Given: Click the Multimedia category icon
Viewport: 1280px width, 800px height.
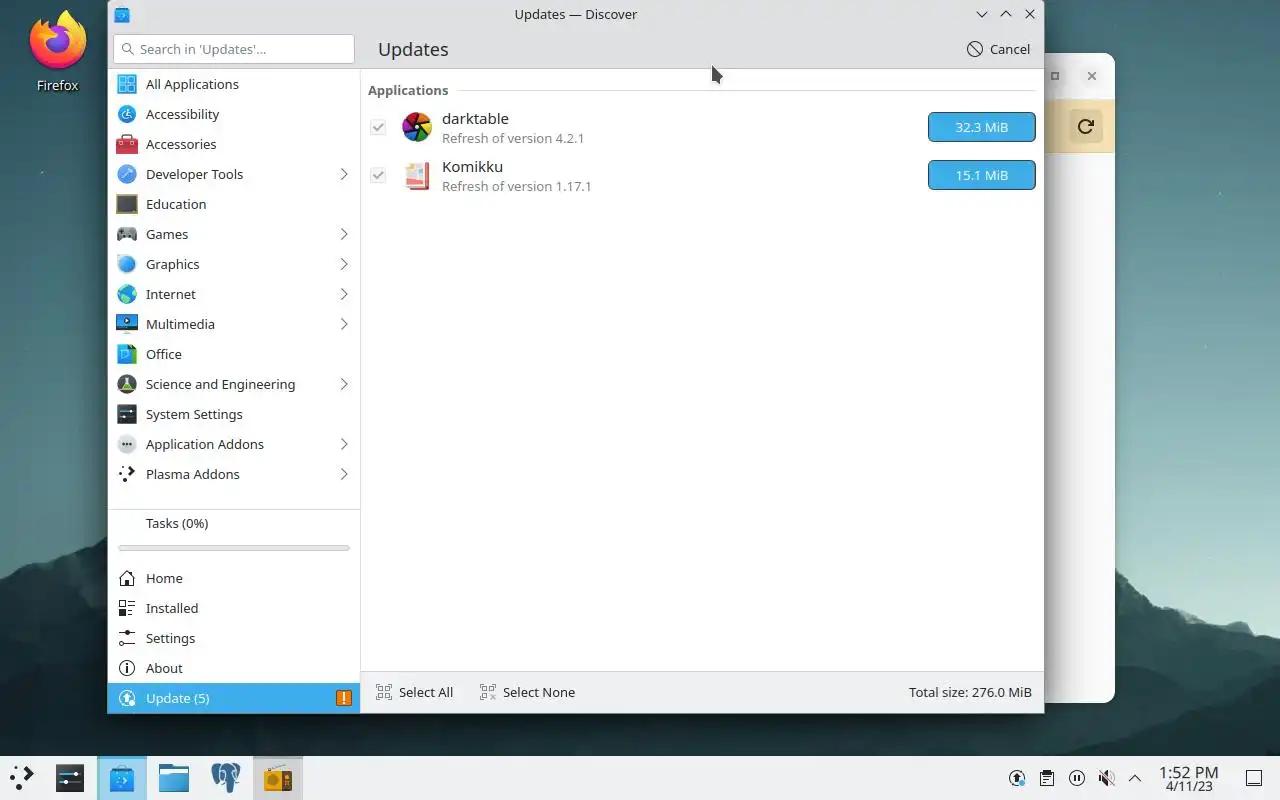Looking at the screenshot, I should pyautogui.click(x=127, y=324).
